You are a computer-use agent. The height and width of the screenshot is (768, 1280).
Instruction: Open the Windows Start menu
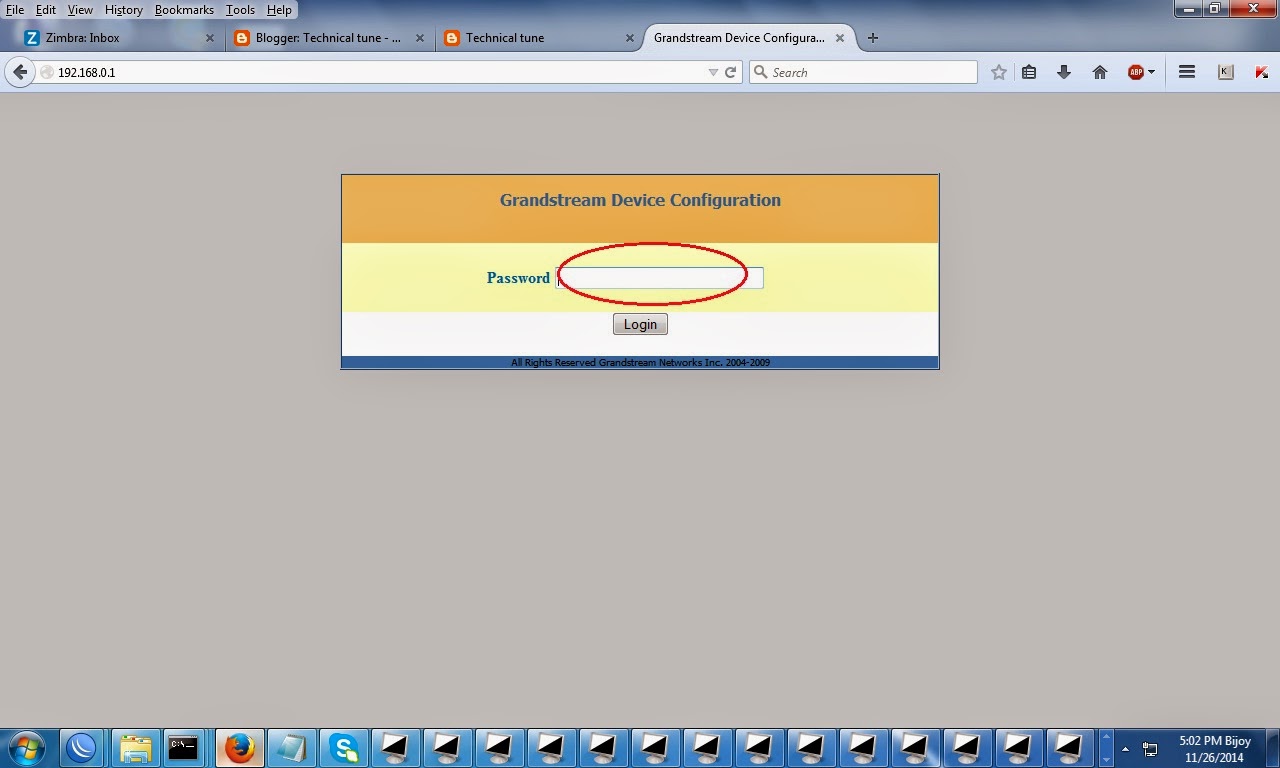point(27,747)
